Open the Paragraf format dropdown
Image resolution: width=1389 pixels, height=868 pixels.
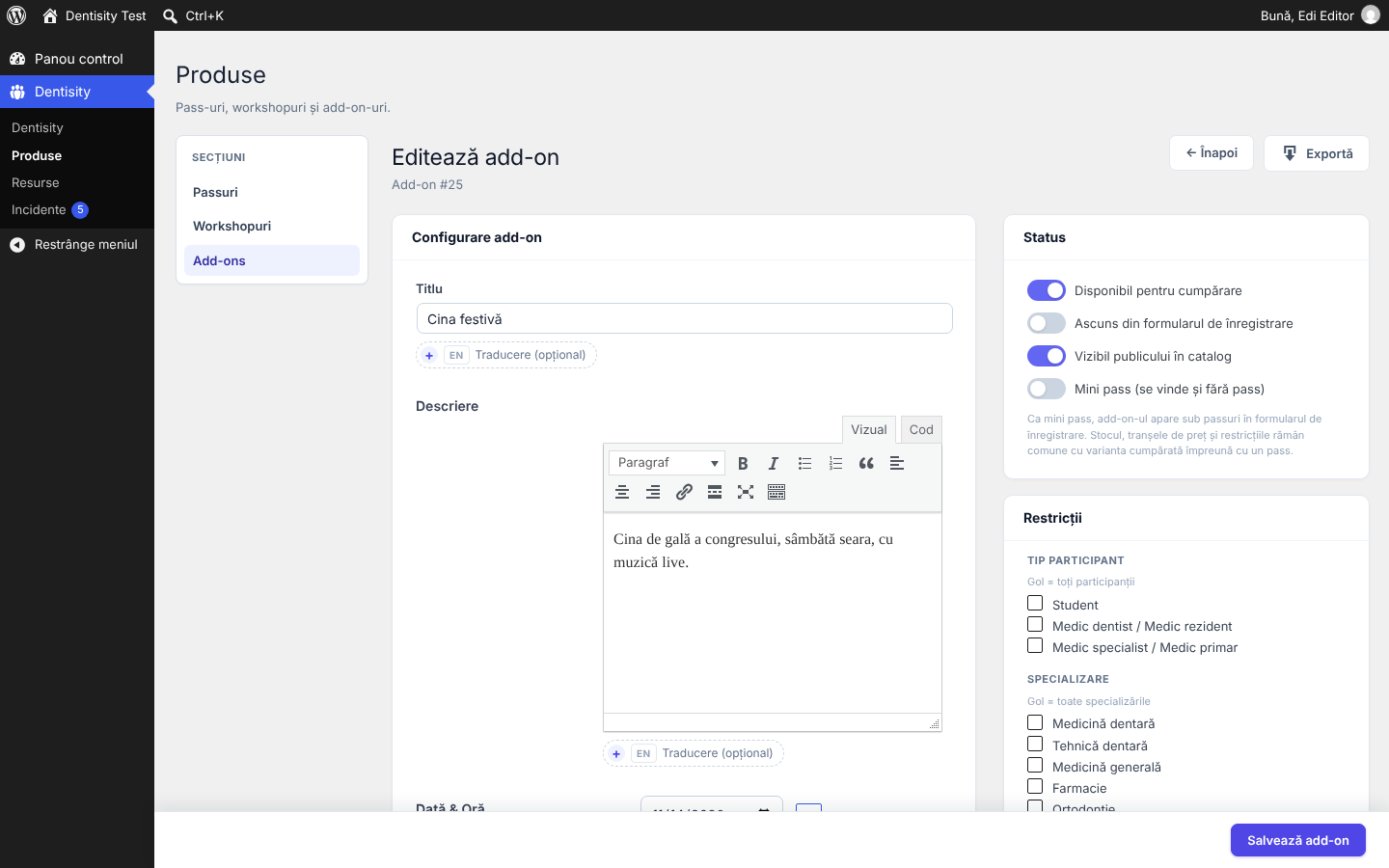[667, 463]
